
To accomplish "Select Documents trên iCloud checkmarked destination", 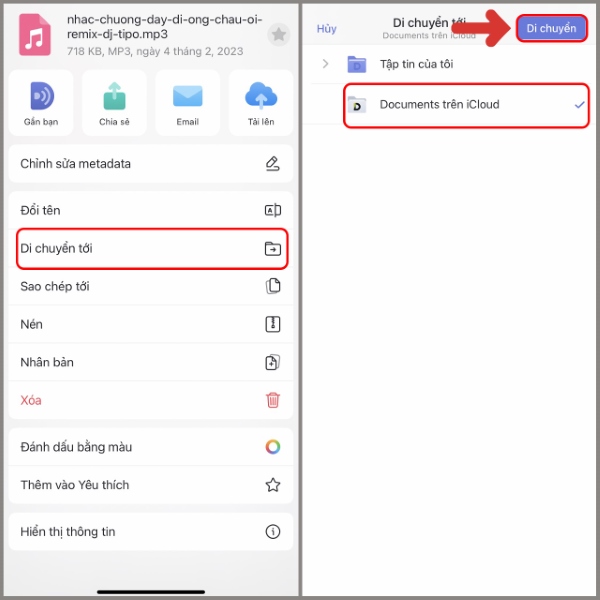I will click(x=466, y=105).
